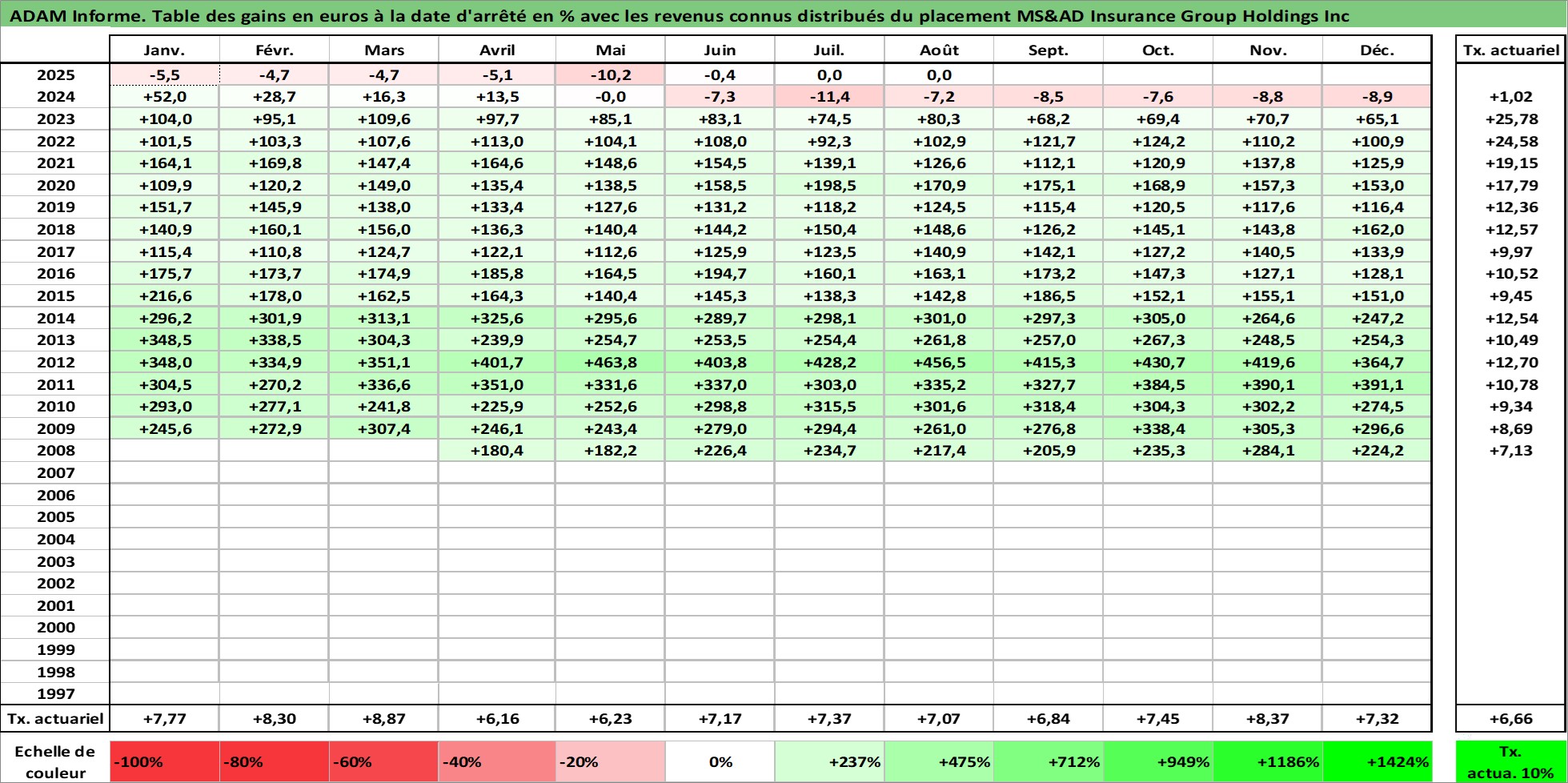Image resolution: width=1568 pixels, height=783 pixels.
Task: Click the Sept. column header
Action: [x=1048, y=50]
